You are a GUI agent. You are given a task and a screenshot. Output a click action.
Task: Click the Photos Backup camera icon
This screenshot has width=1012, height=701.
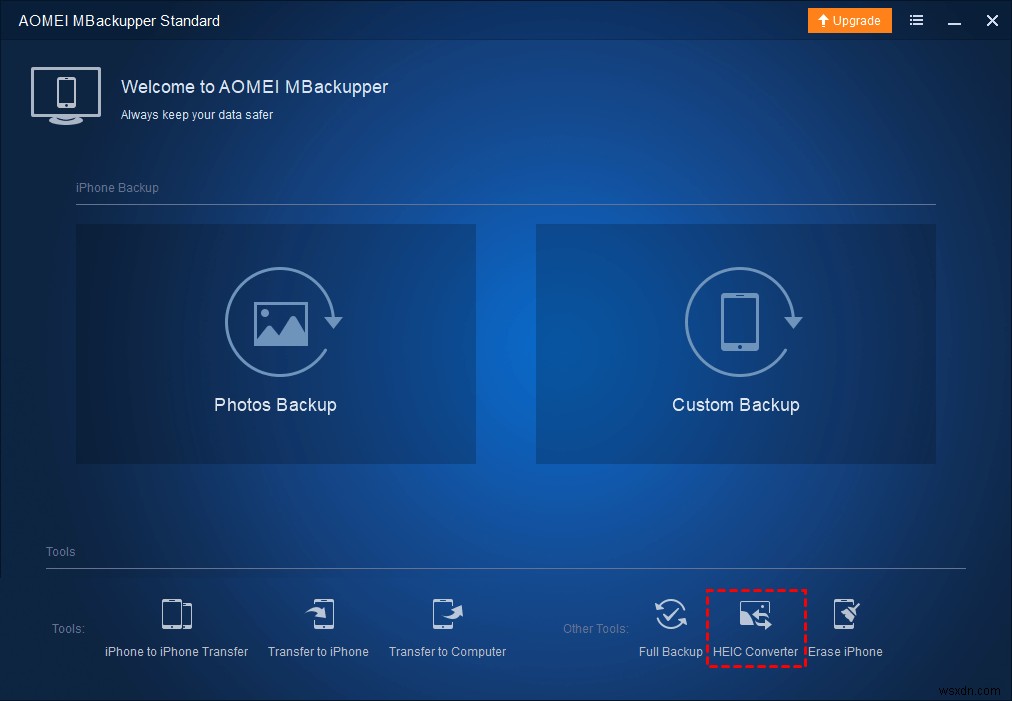pos(276,322)
